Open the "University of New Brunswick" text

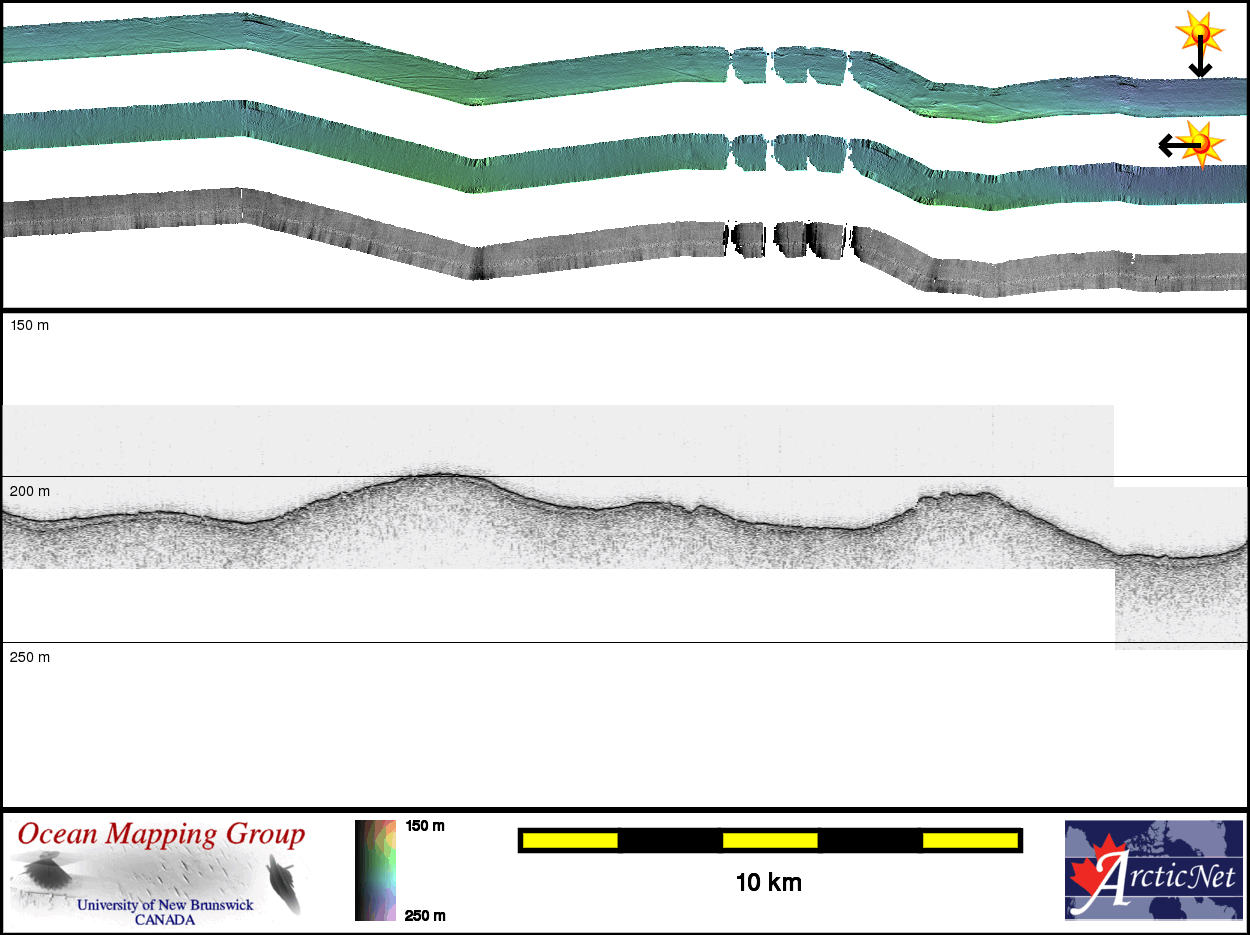[165, 905]
